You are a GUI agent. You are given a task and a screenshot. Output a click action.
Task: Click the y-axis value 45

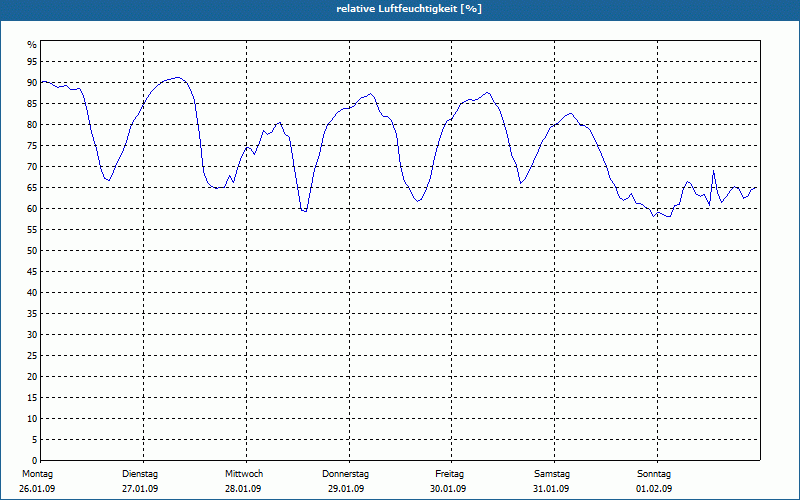pyautogui.click(x=32, y=271)
